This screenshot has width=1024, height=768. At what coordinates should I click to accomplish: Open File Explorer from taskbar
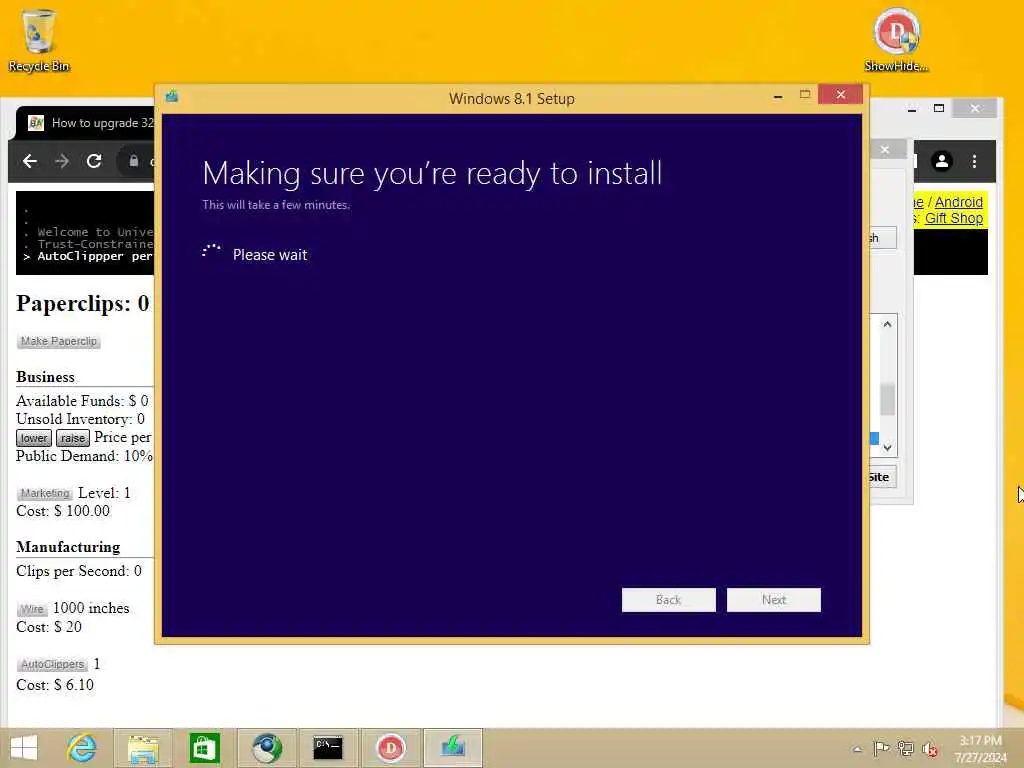coord(143,748)
